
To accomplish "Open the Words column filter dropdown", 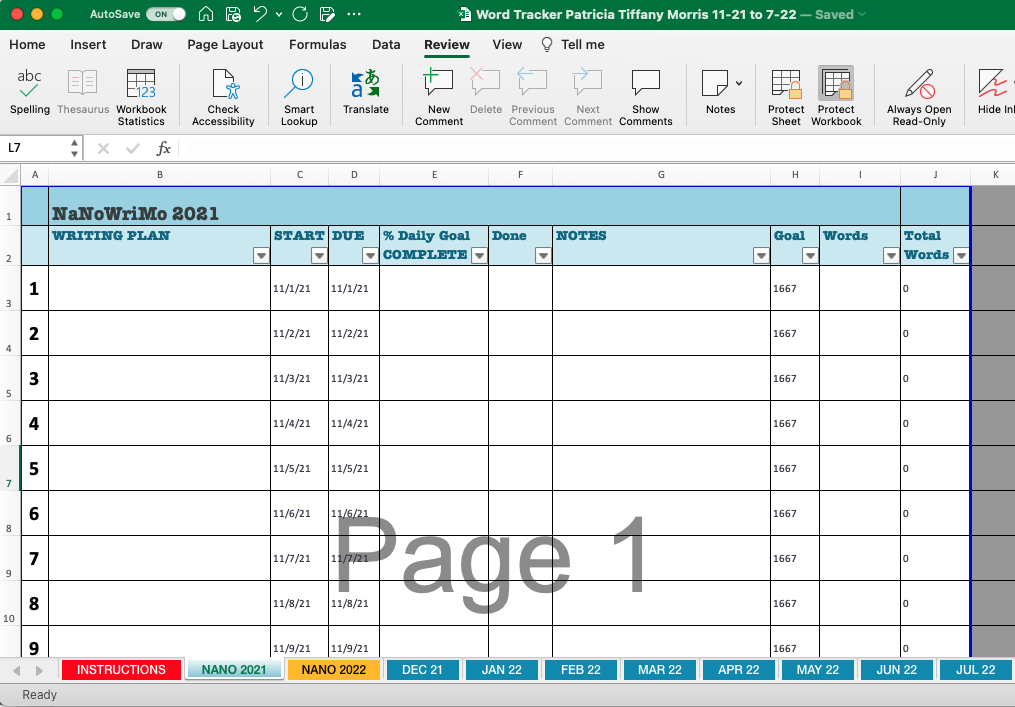I will pos(891,255).
